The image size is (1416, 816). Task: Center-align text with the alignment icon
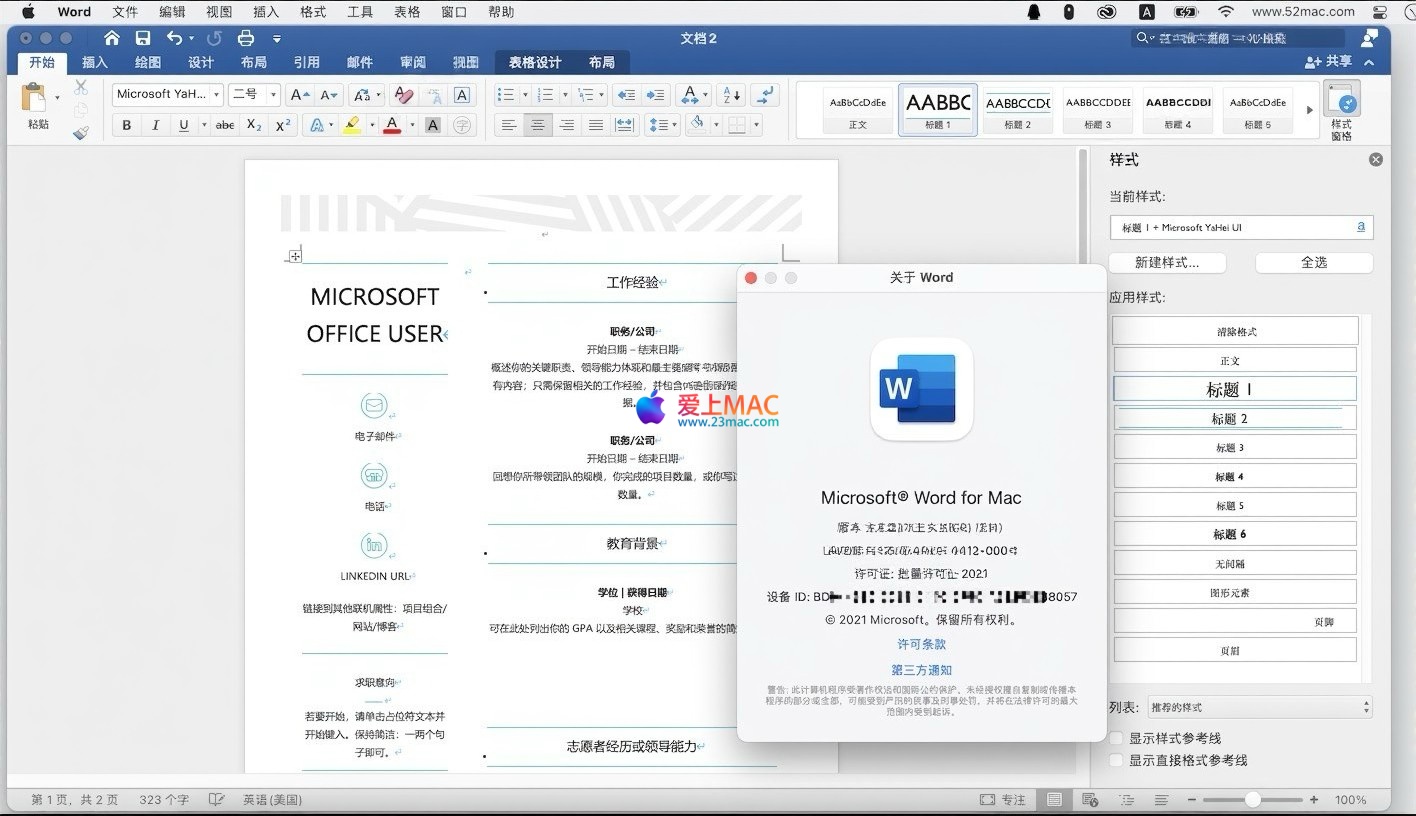(x=538, y=125)
